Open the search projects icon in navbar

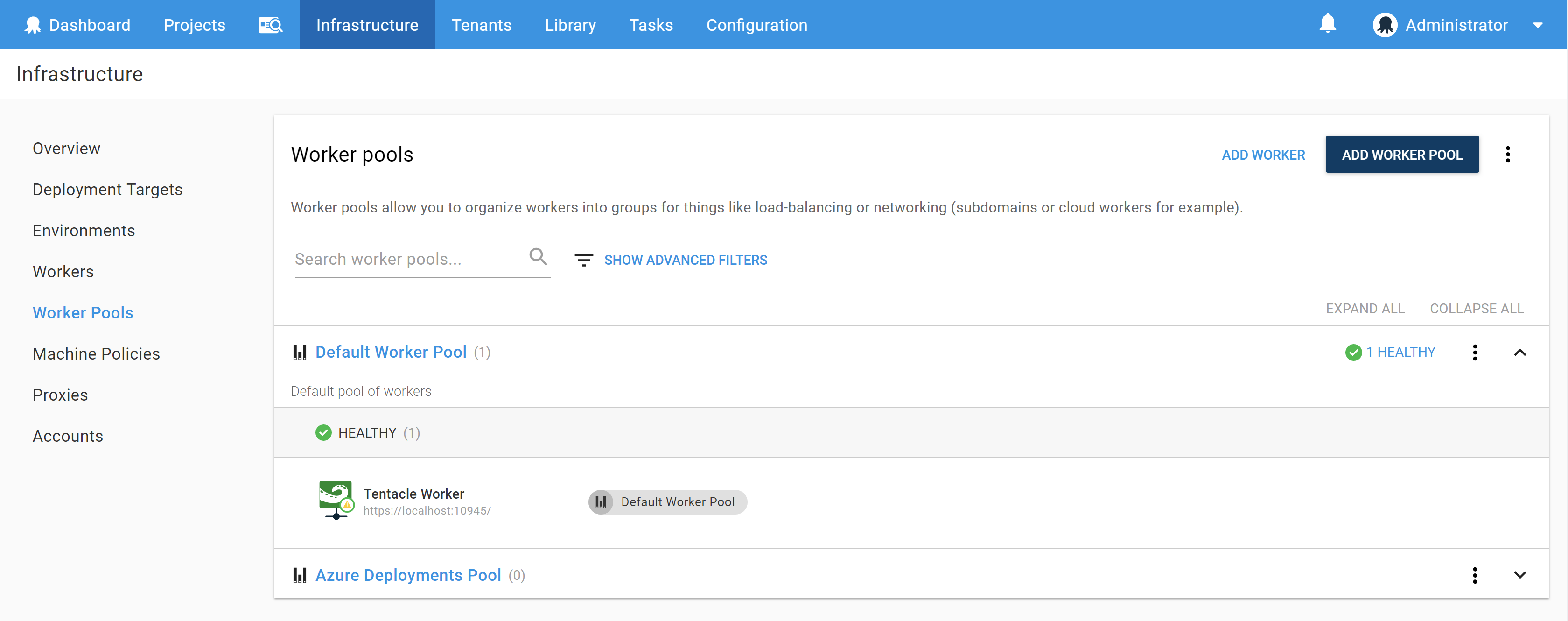270,25
